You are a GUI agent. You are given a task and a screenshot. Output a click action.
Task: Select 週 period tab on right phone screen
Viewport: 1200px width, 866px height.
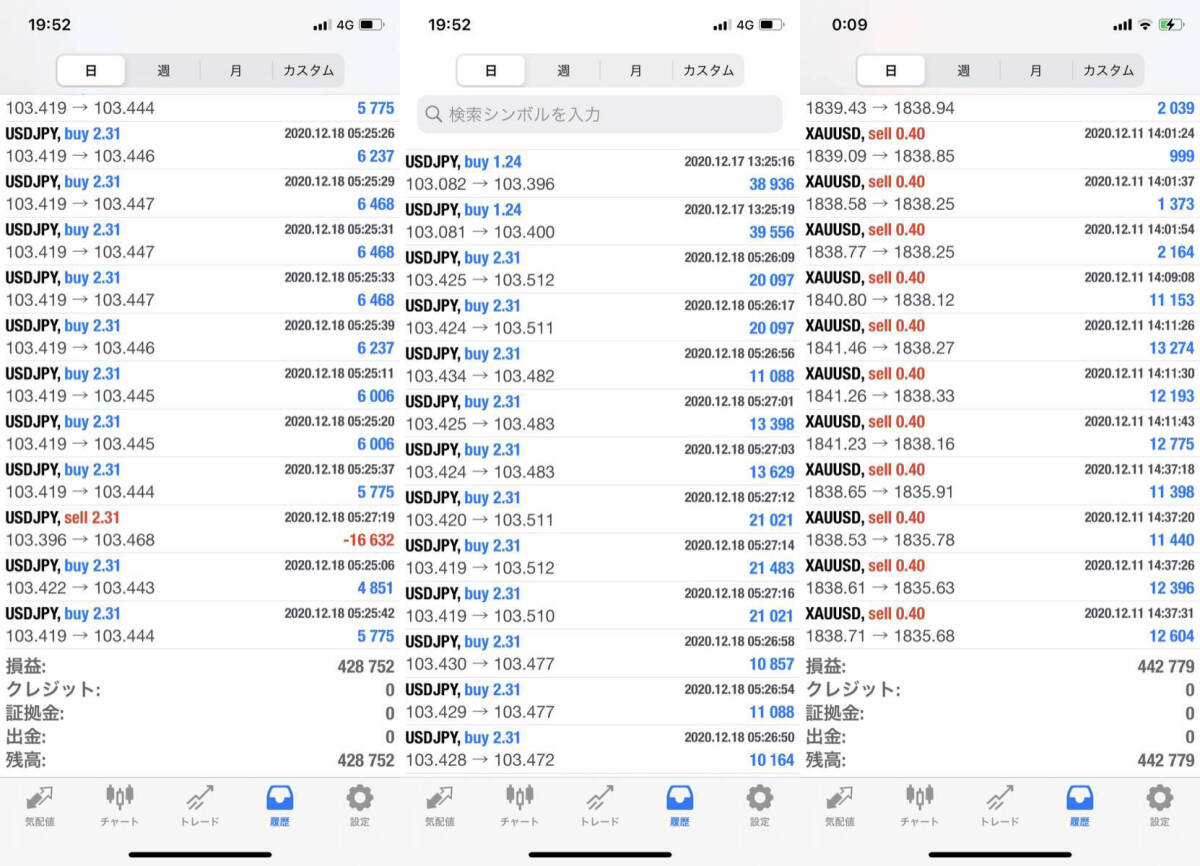[963, 70]
